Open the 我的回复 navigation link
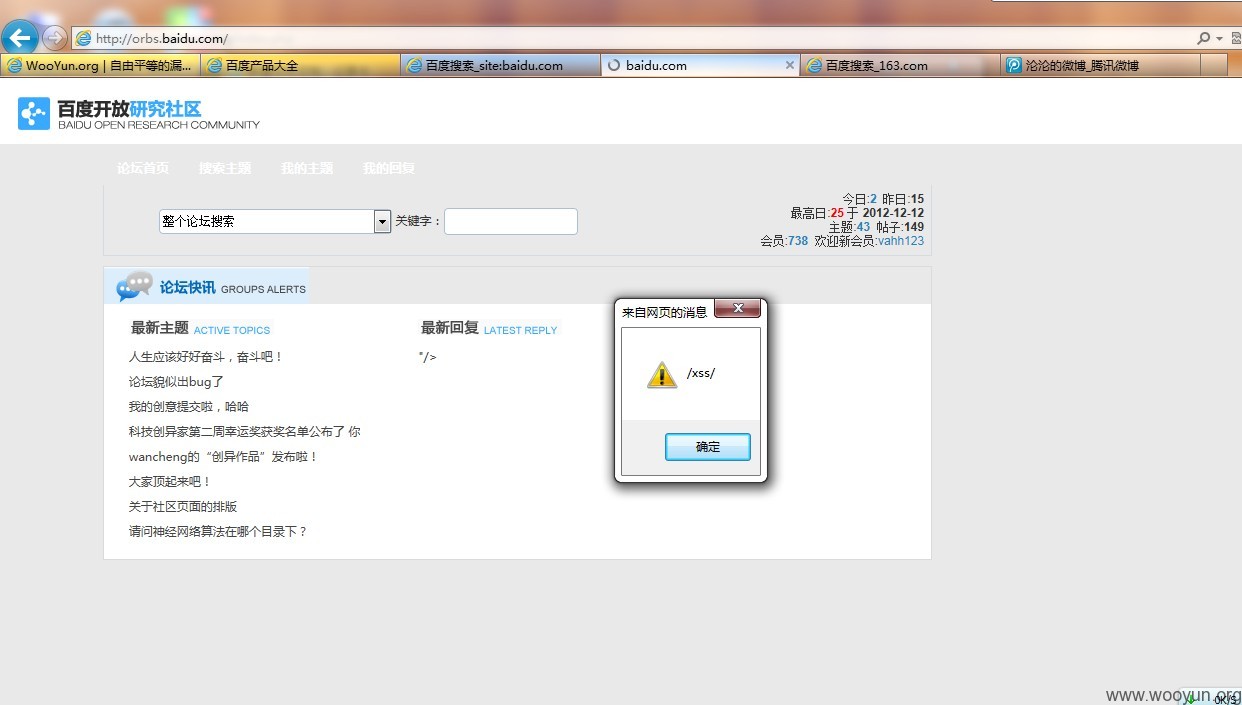Screen dimensions: 1242x705 coord(388,168)
